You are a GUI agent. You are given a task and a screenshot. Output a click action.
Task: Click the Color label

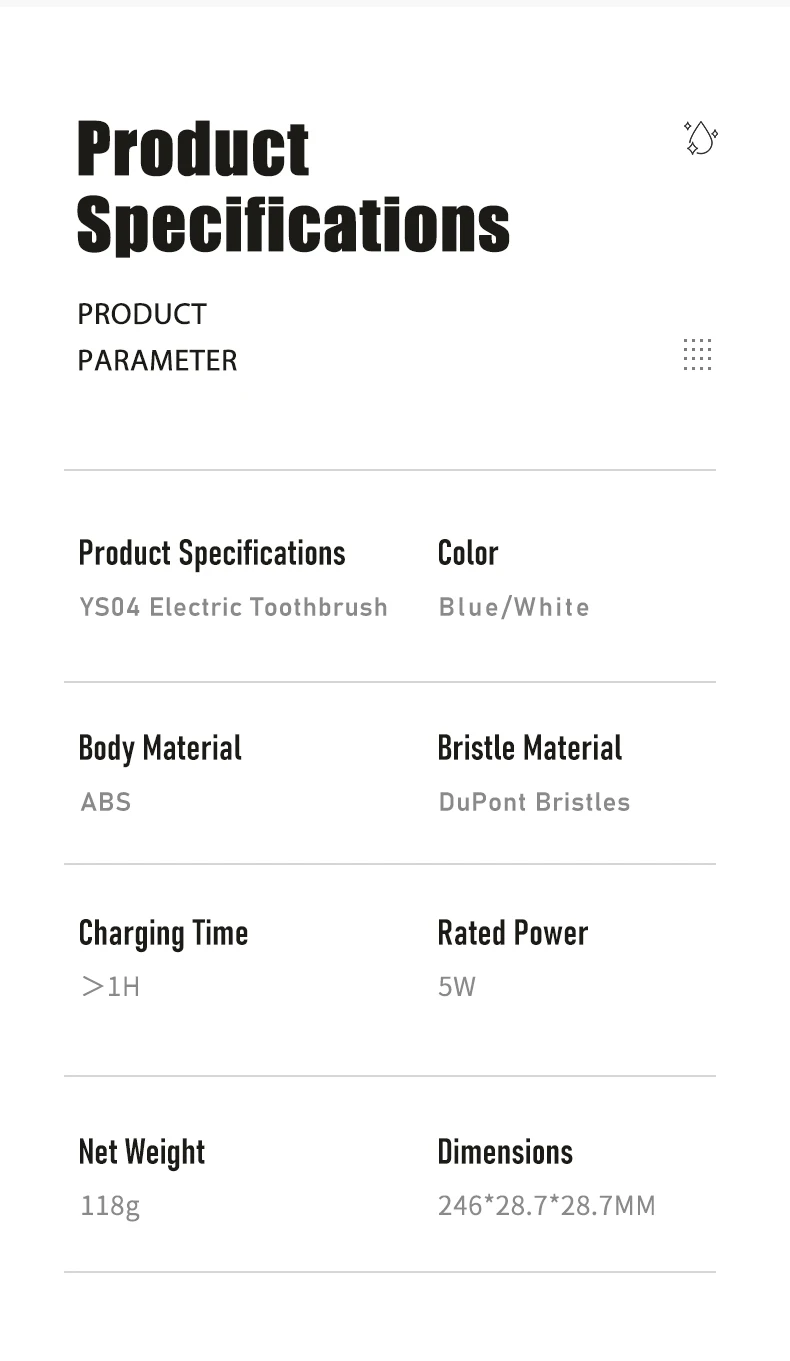468,553
